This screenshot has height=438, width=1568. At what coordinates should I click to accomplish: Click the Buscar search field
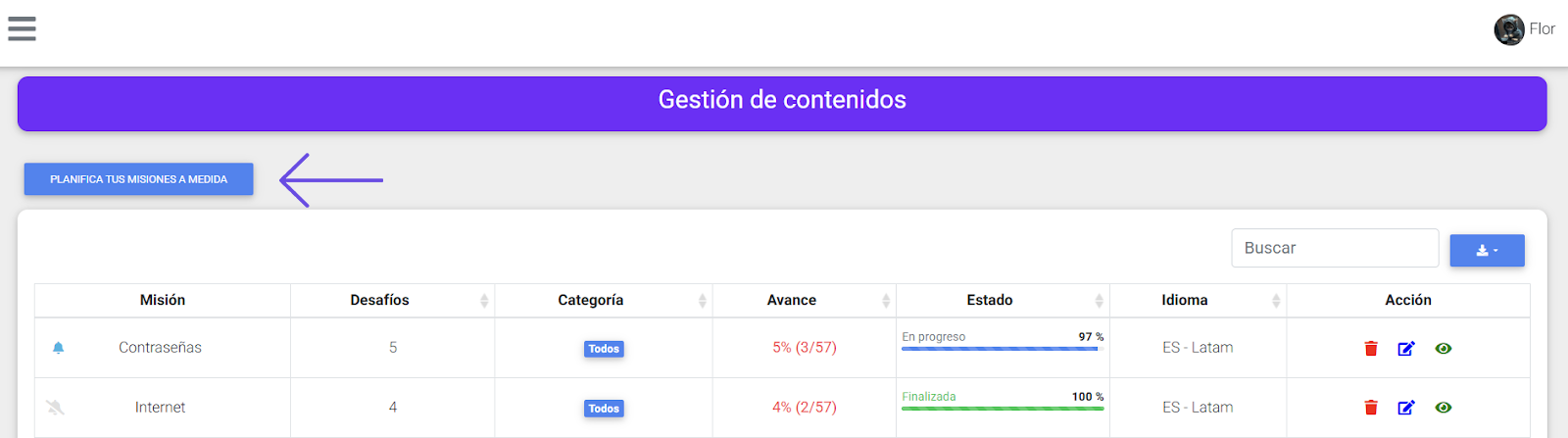[1334, 248]
